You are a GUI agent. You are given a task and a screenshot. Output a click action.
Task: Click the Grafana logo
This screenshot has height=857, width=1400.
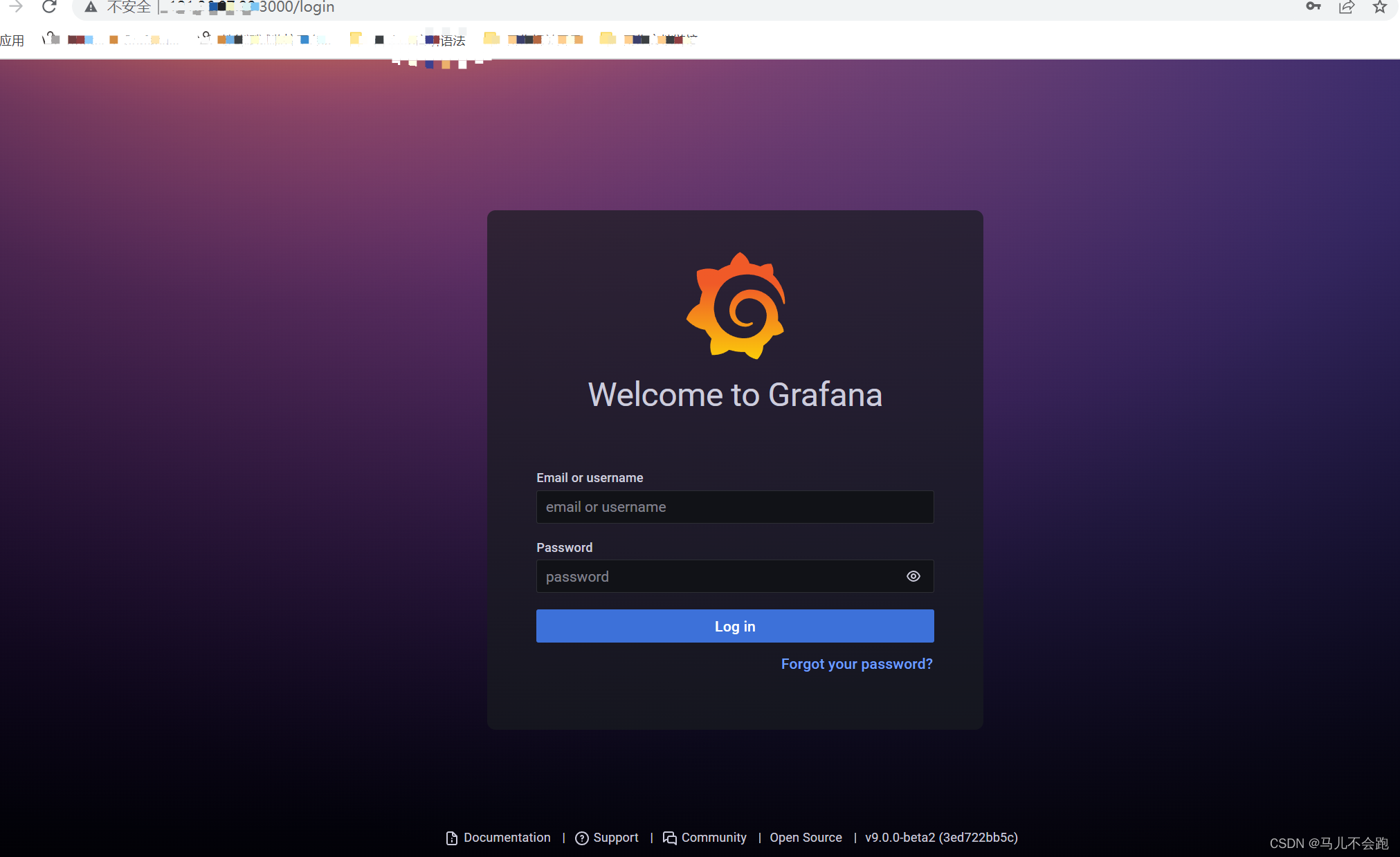point(735,306)
